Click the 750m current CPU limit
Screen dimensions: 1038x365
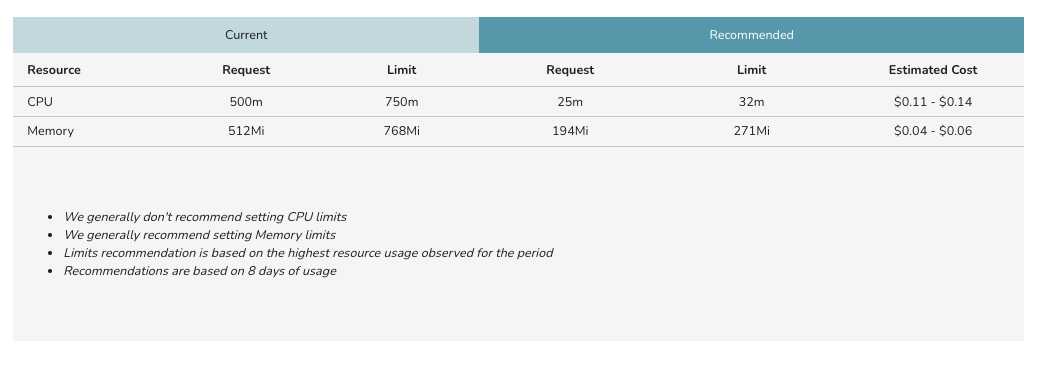click(402, 102)
